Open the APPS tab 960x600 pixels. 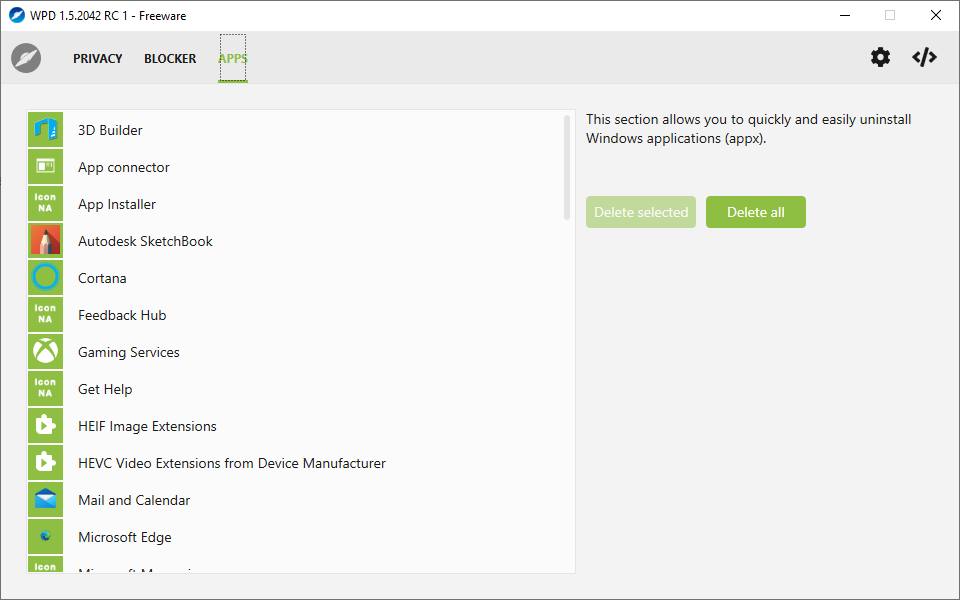point(233,59)
